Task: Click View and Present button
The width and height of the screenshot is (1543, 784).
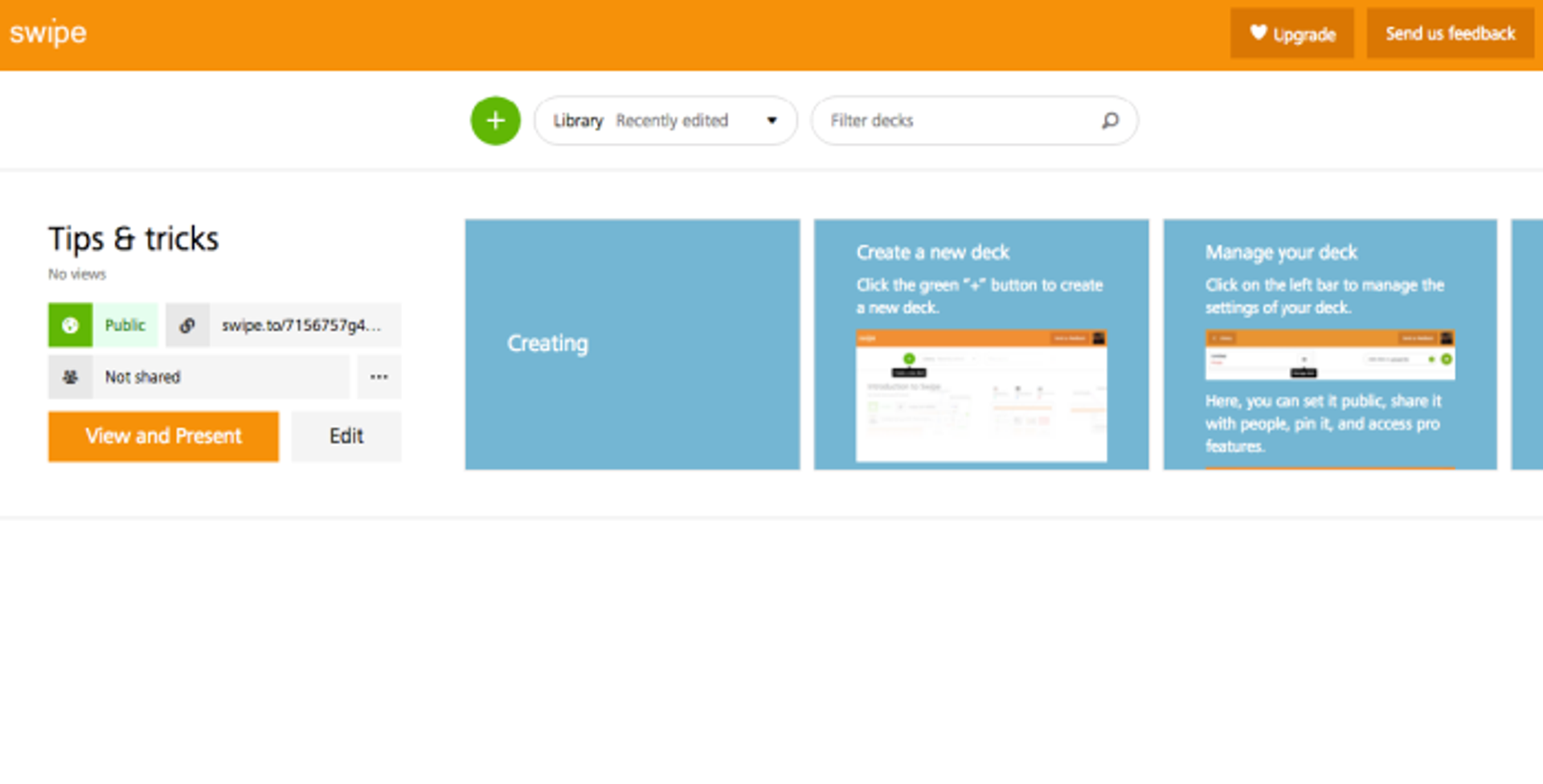Action: coord(163,436)
